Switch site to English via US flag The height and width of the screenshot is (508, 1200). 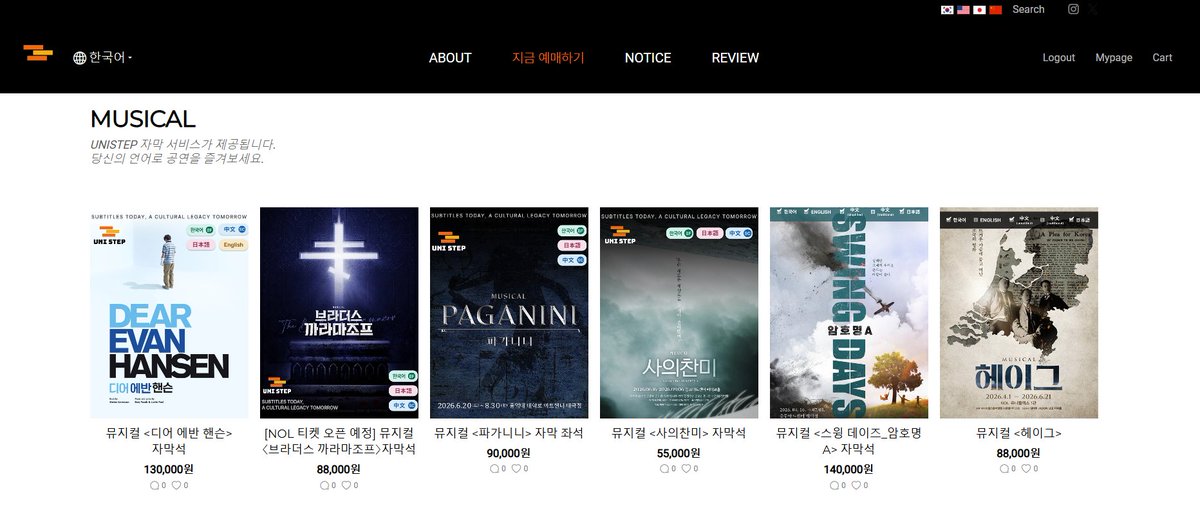click(x=964, y=10)
